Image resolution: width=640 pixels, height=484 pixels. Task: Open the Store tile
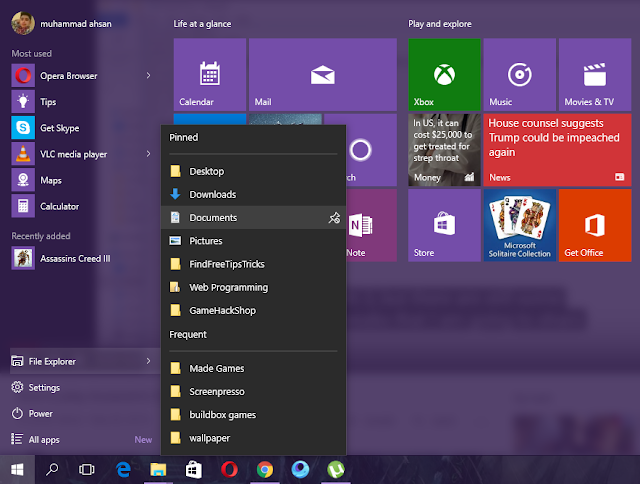coord(444,225)
